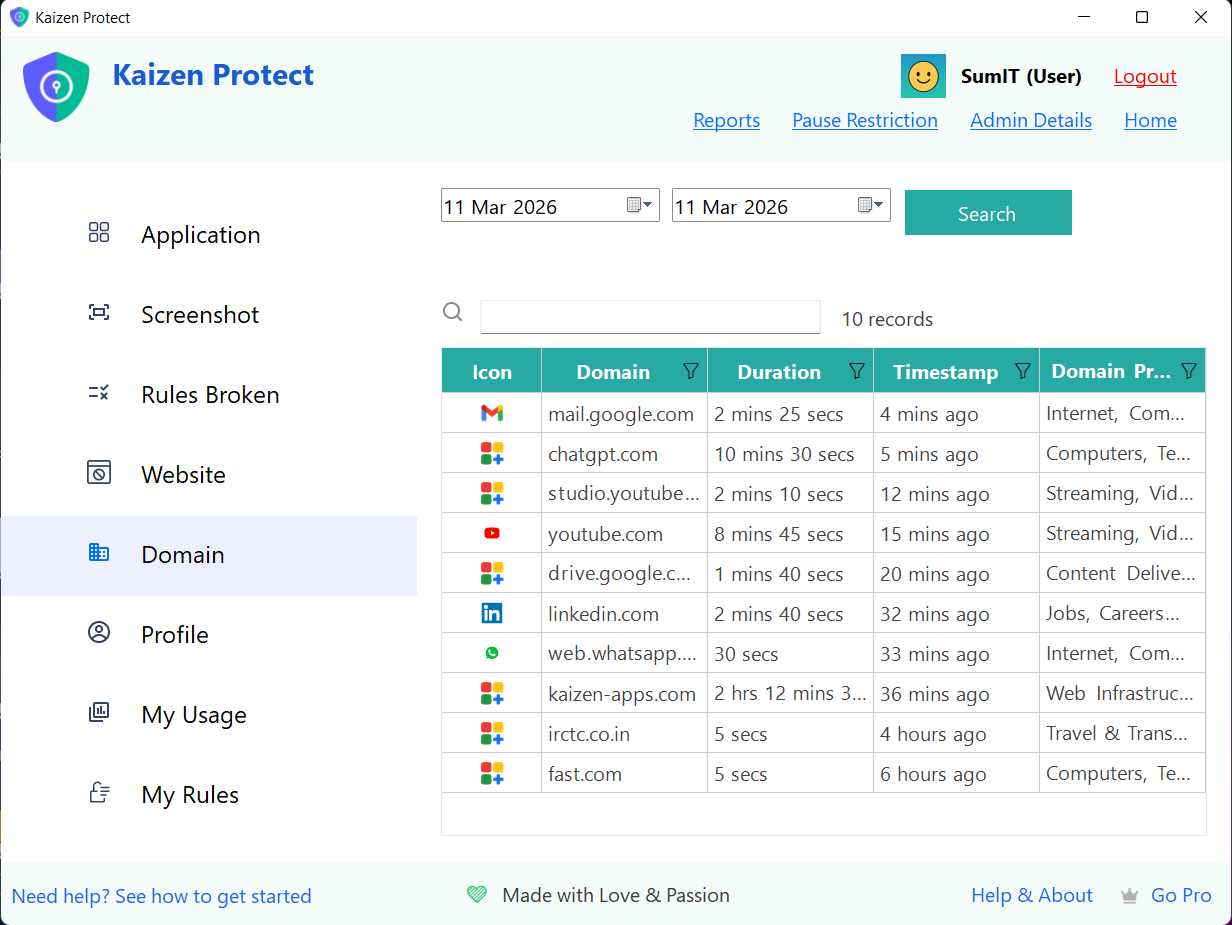Navigate to Home in the top menu
The width and height of the screenshot is (1232, 925).
[1150, 120]
